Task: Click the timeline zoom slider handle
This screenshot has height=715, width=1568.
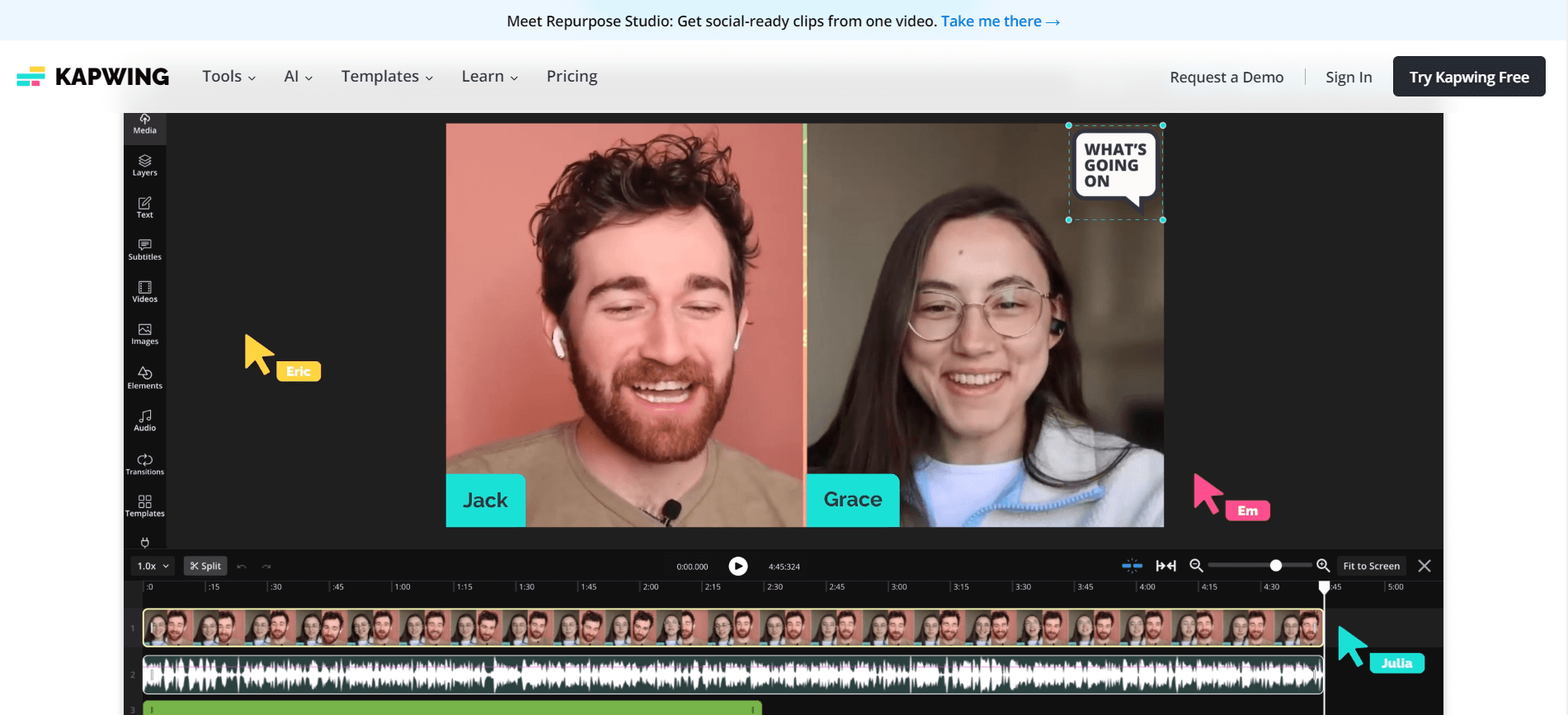Action: click(1276, 566)
